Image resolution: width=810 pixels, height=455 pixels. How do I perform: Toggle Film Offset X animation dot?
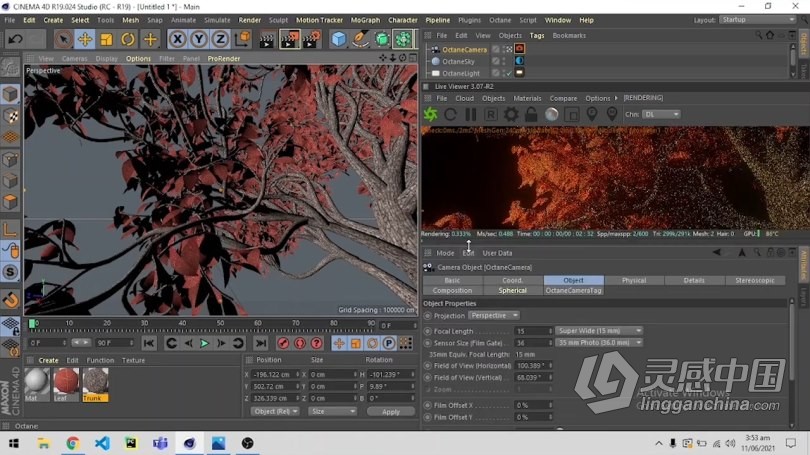tap(427, 405)
